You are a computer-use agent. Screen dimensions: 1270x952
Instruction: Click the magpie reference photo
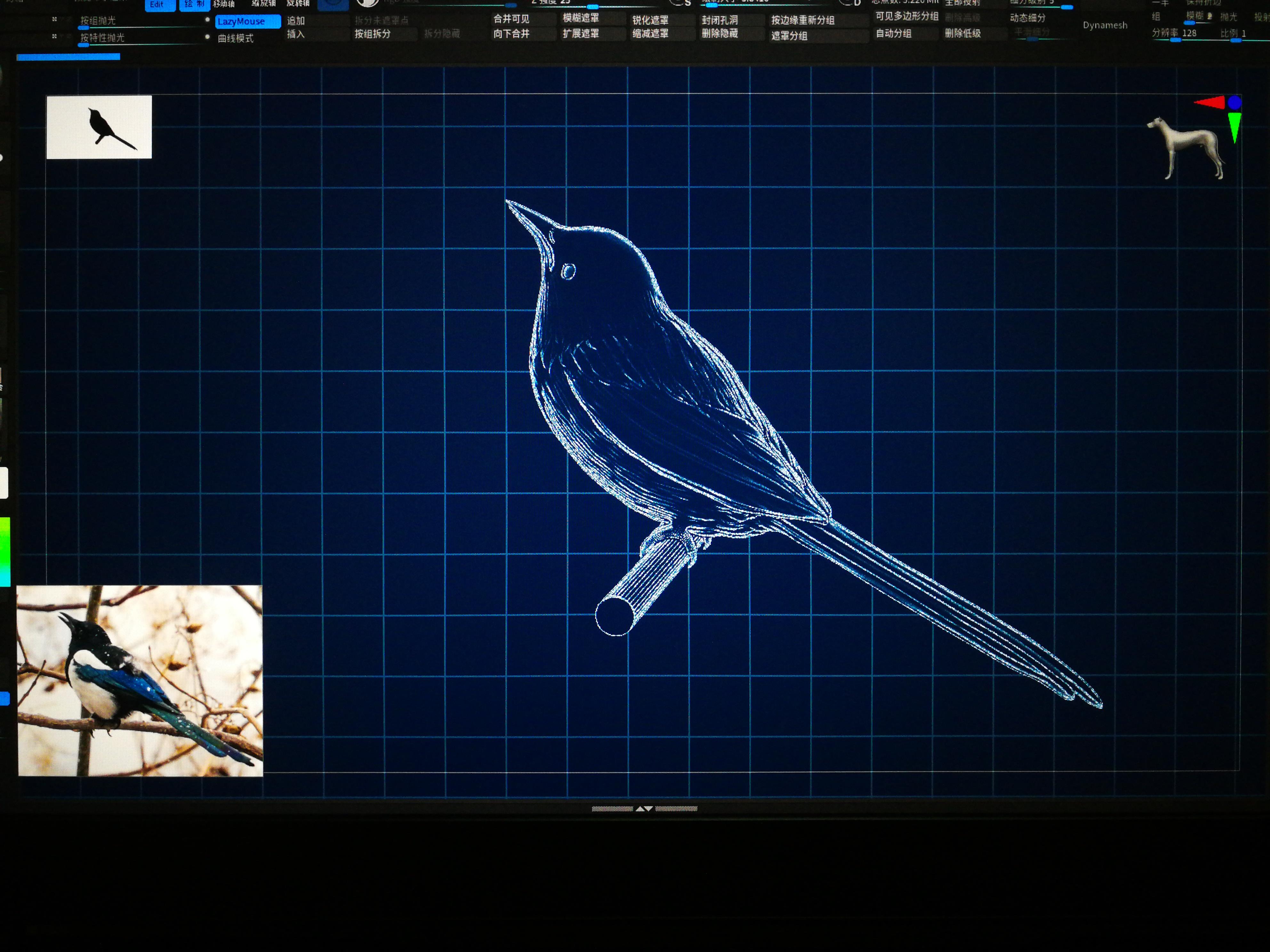click(x=140, y=681)
